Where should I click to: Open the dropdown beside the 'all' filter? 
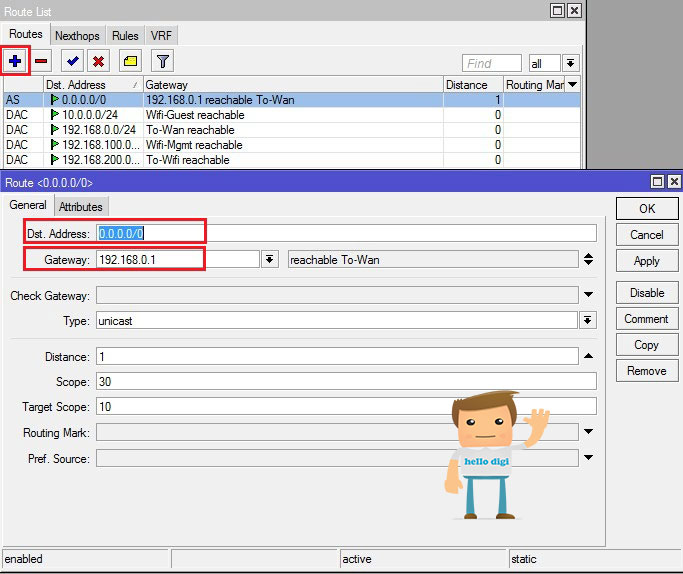pyautogui.click(x=571, y=64)
